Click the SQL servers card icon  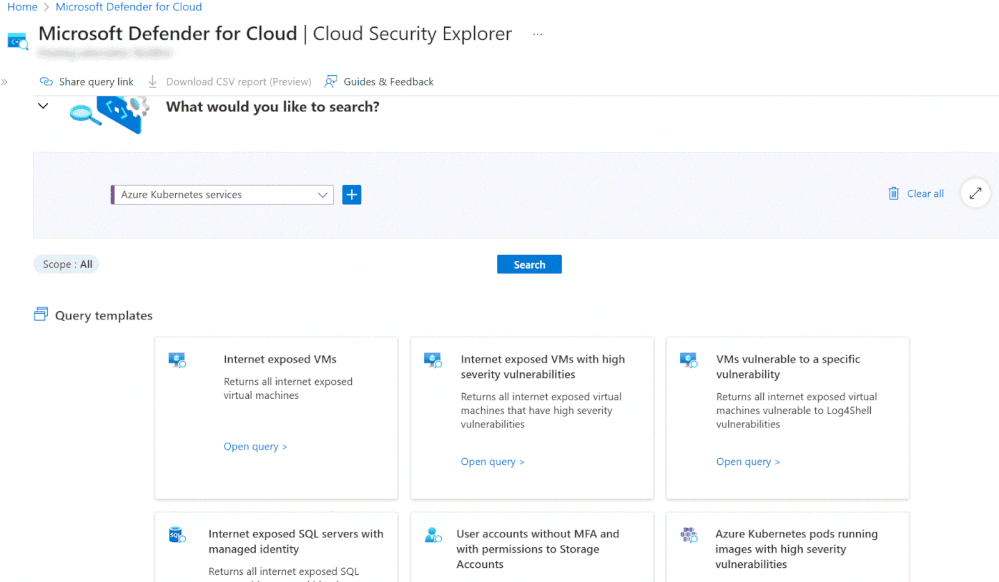[177, 535]
